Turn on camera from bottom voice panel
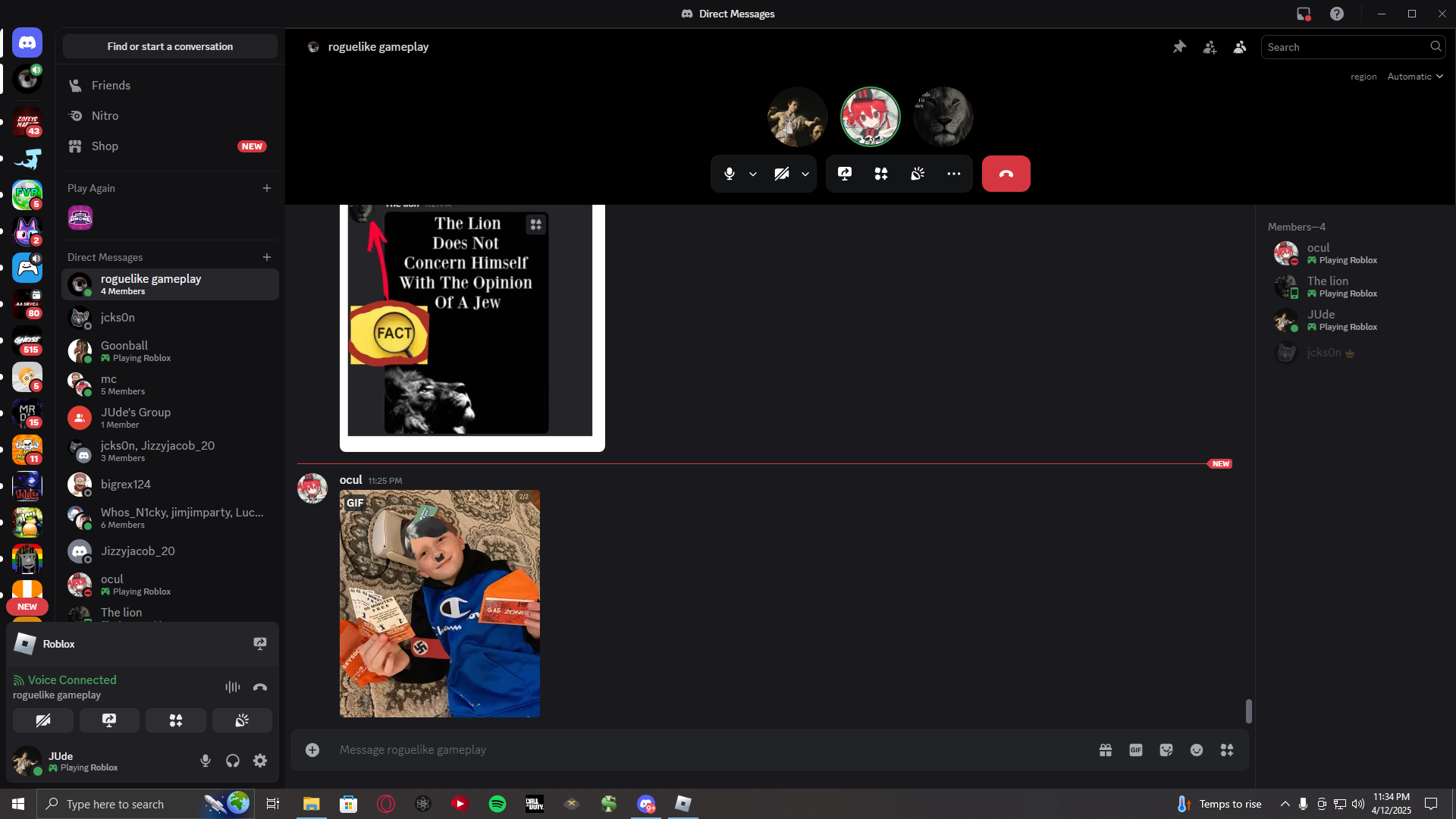1456x819 pixels. [43, 720]
